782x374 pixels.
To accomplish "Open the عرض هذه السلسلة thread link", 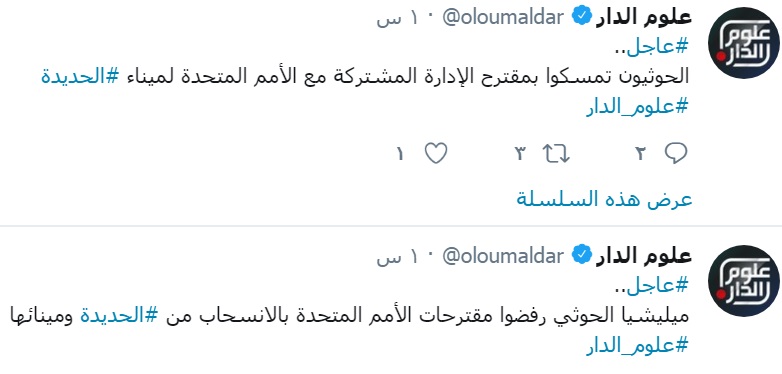I will click(604, 199).
